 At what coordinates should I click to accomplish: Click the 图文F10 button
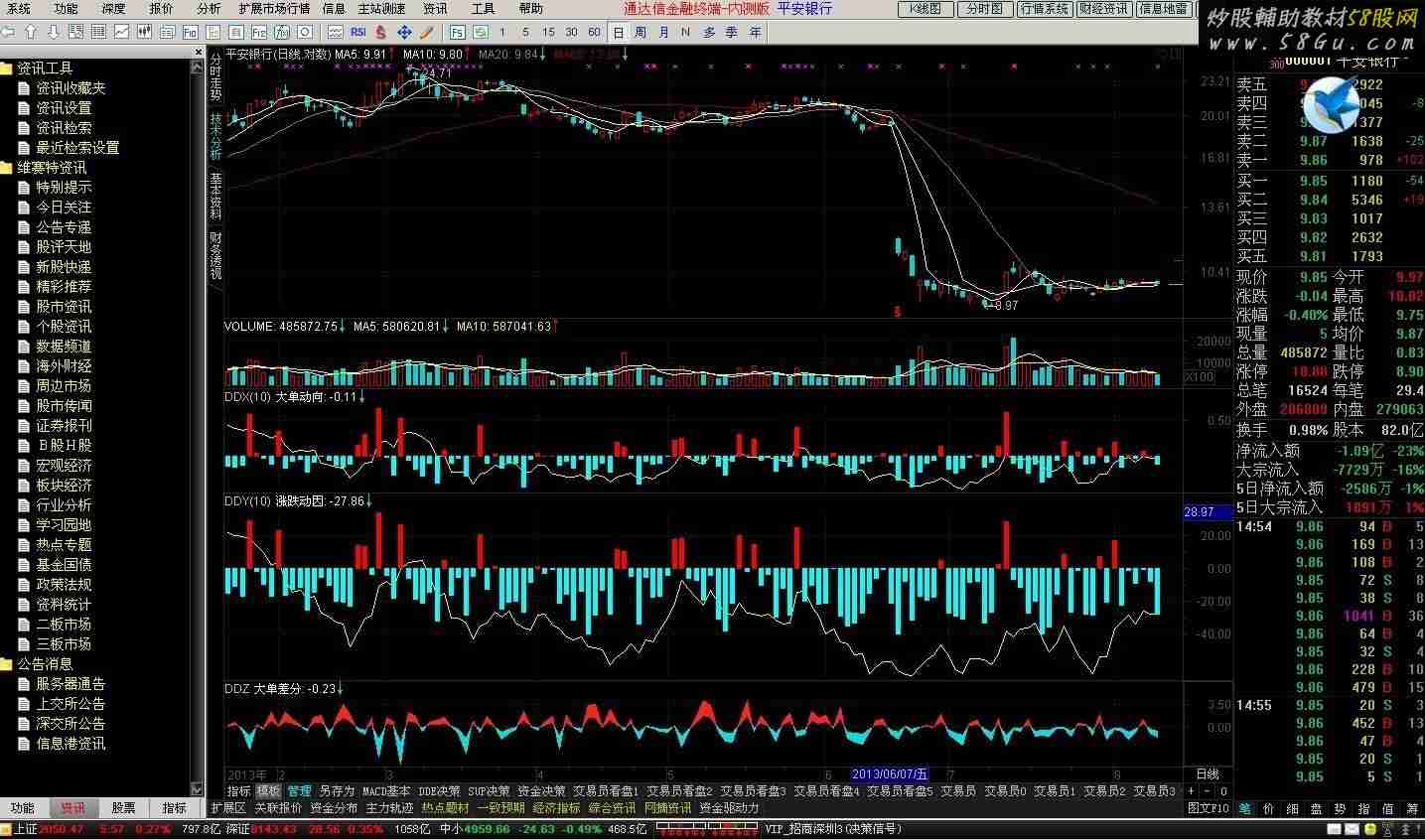pos(1209,809)
